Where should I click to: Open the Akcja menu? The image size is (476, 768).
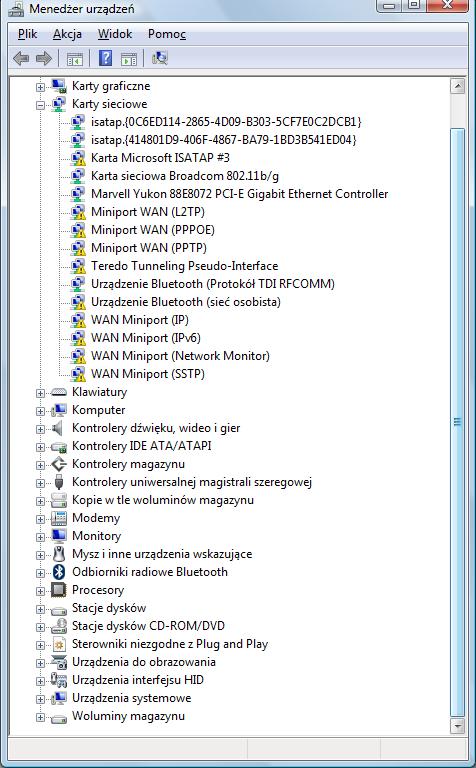(x=68, y=34)
